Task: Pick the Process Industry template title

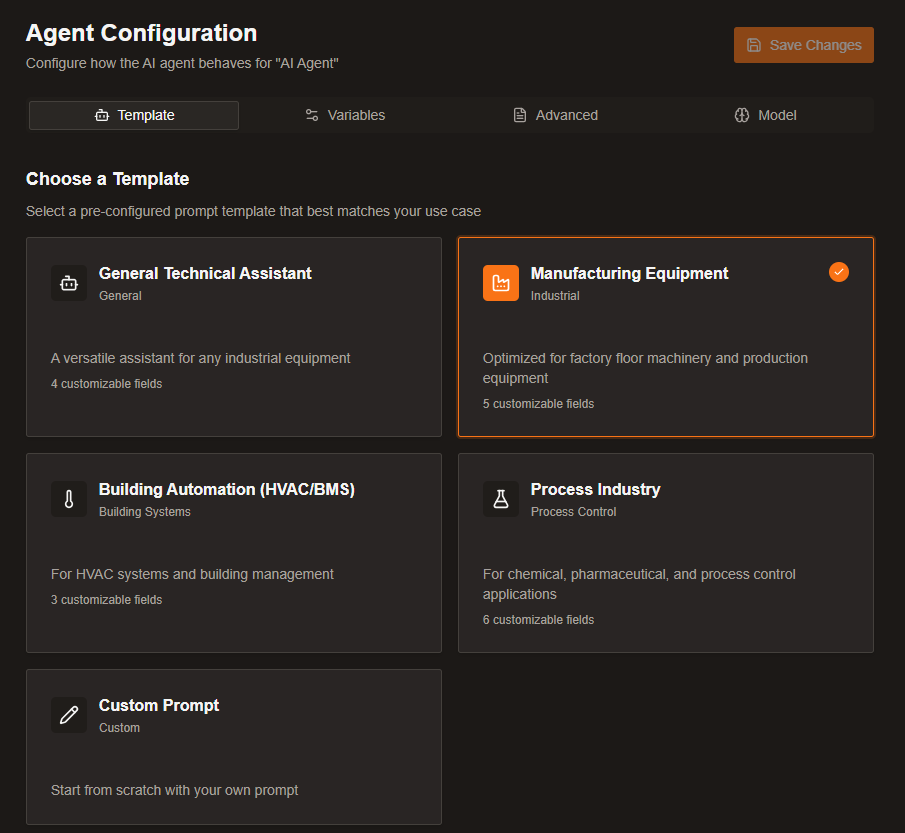Action: point(595,489)
